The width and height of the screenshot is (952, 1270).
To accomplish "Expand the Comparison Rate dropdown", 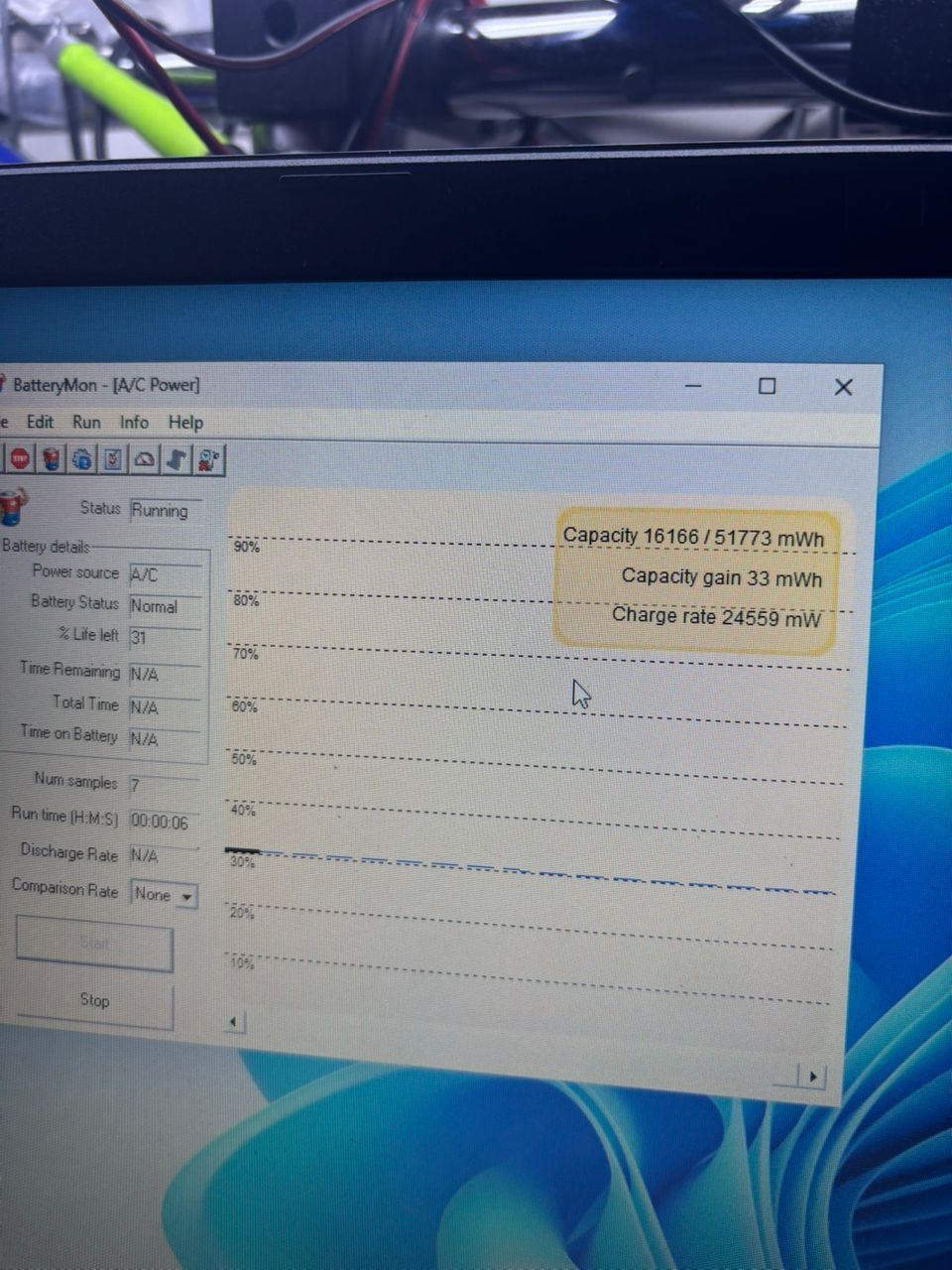I will (185, 896).
